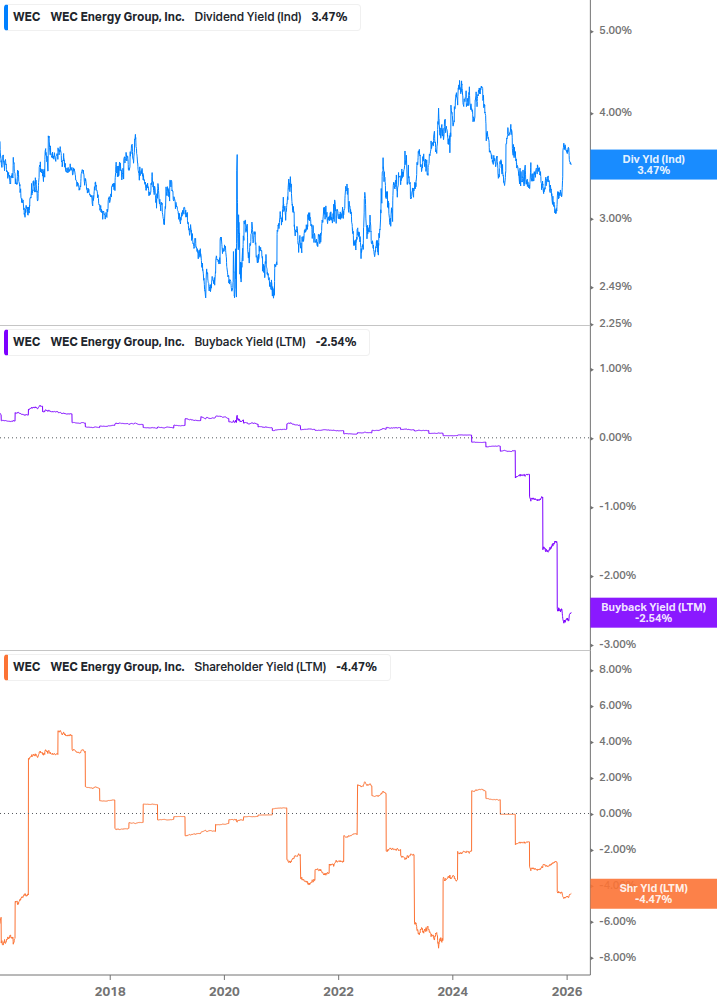Click the -4.47% value in the shareholder legend
717x1005 pixels.
pyautogui.click(x=356, y=667)
